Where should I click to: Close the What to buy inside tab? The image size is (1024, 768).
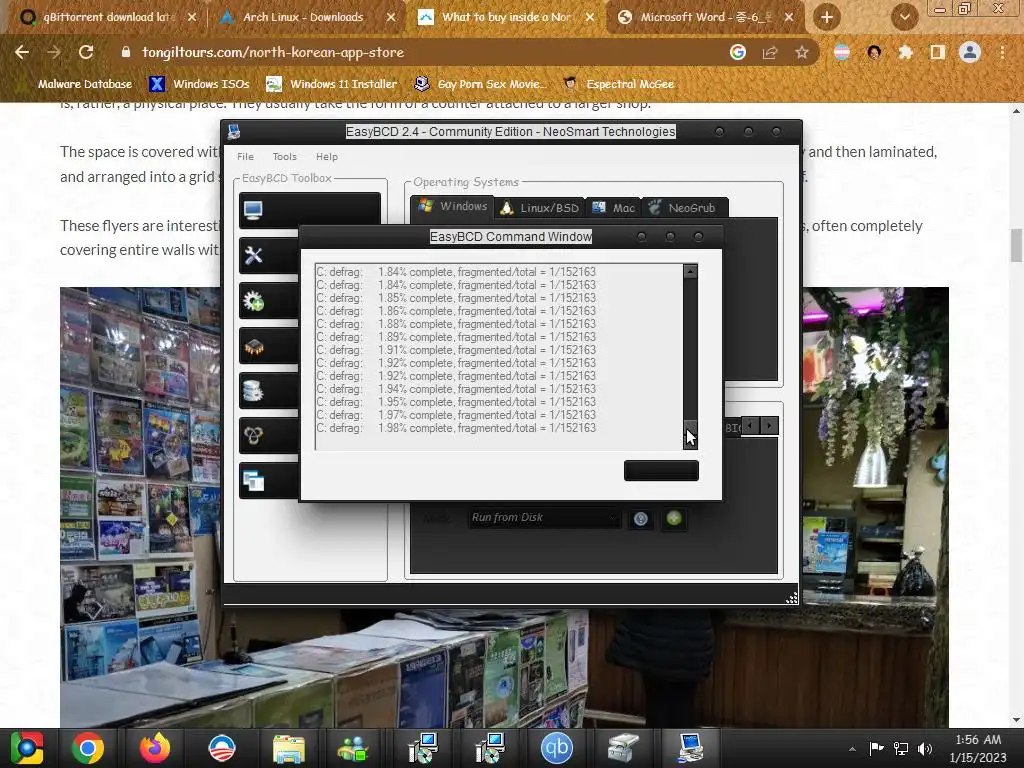(x=590, y=18)
